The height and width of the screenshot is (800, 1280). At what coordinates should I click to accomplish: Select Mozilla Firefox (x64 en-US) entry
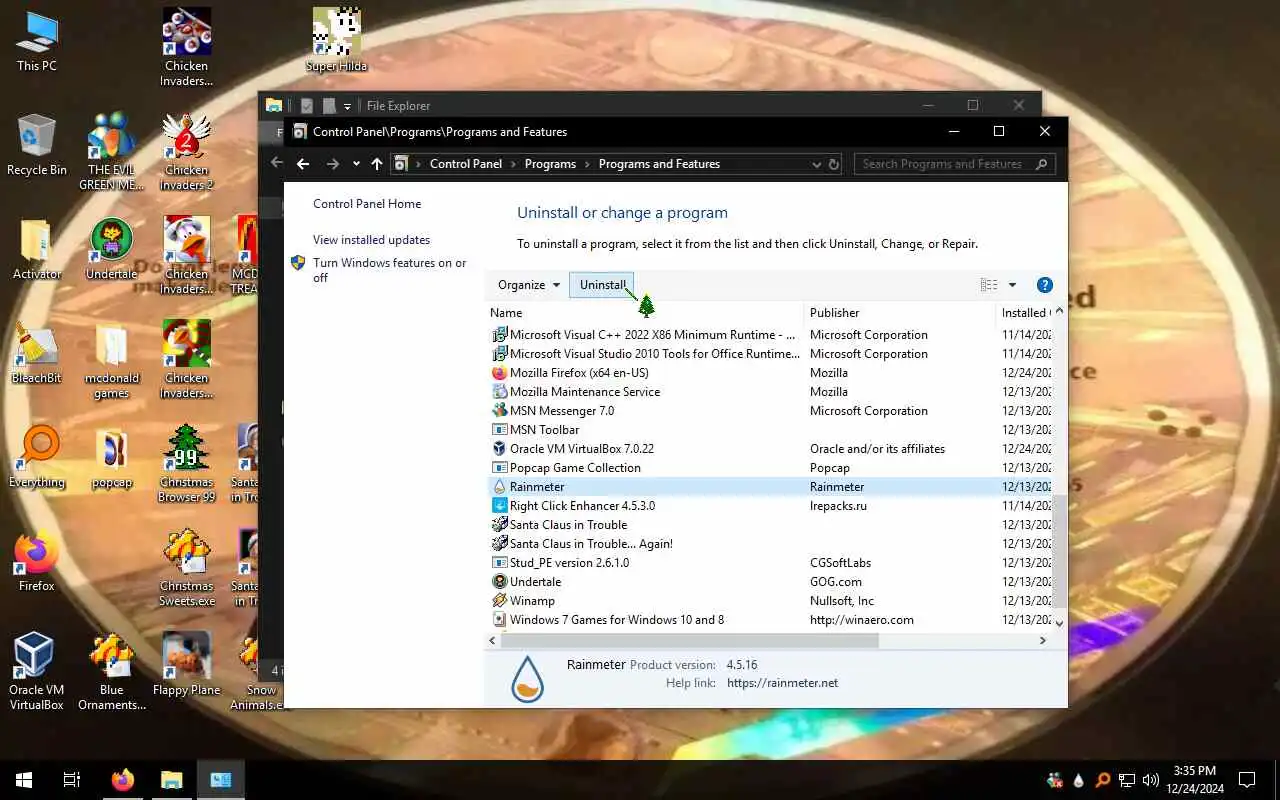[x=770, y=373]
